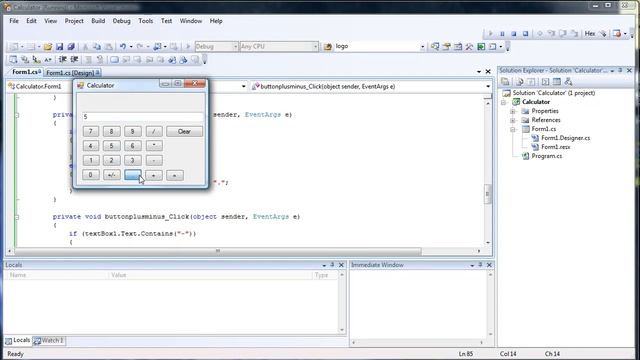Expand the References node in Solution Explorer
Viewport: 640px width, 360px height.
tap(513, 120)
